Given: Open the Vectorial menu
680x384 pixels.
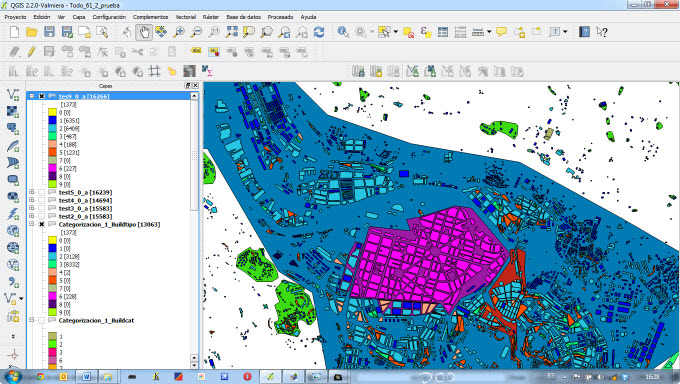Looking at the screenshot, I should pyautogui.click(x=186, y=17).
